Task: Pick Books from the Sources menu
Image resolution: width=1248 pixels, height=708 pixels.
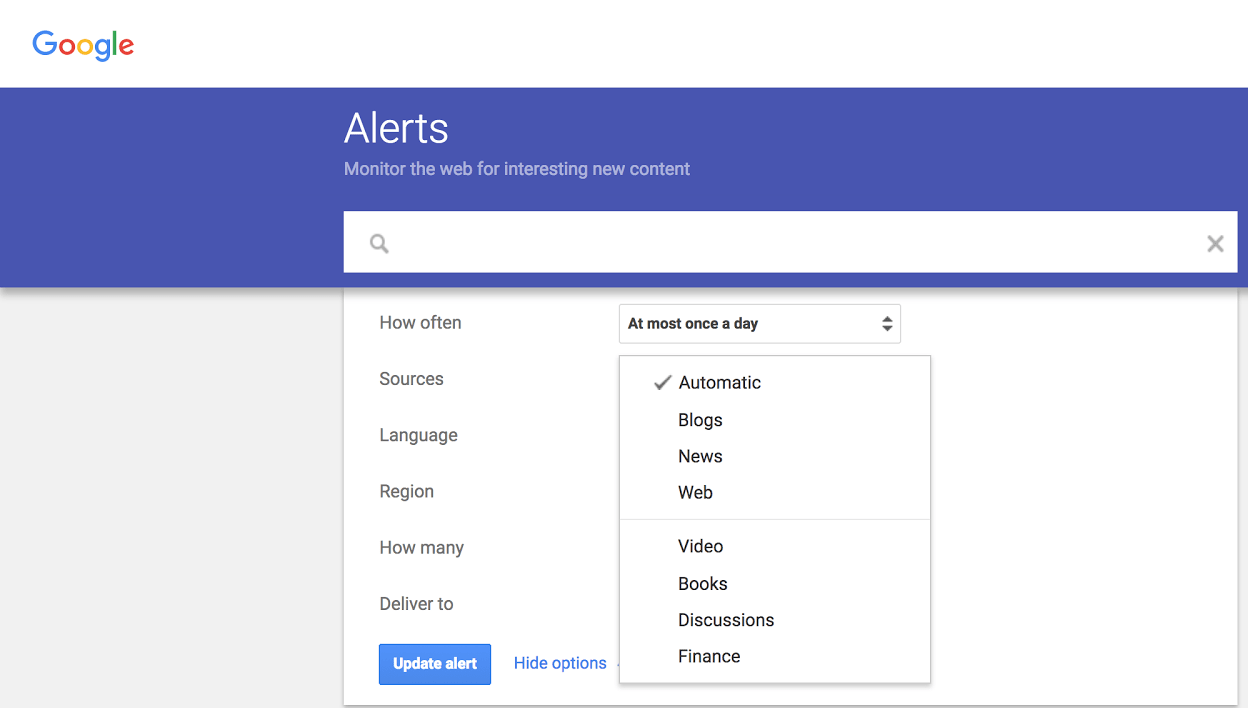Action: tap(702, 583)
